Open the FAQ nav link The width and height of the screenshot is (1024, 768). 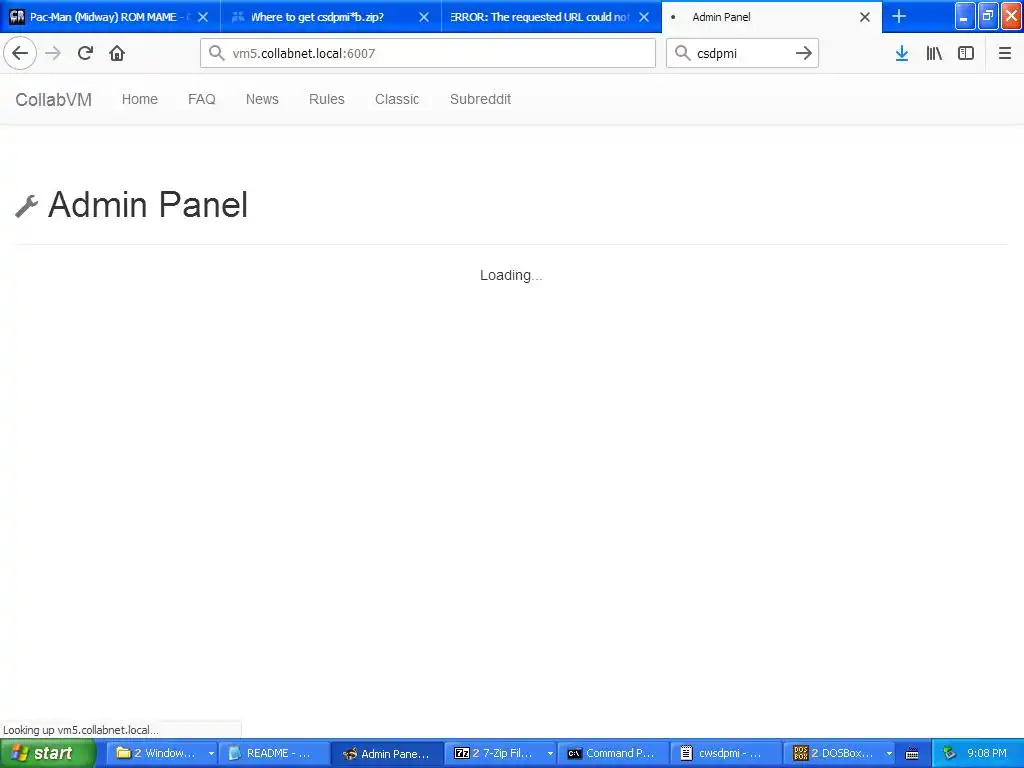pyautogui.click(x=202, y=99)
